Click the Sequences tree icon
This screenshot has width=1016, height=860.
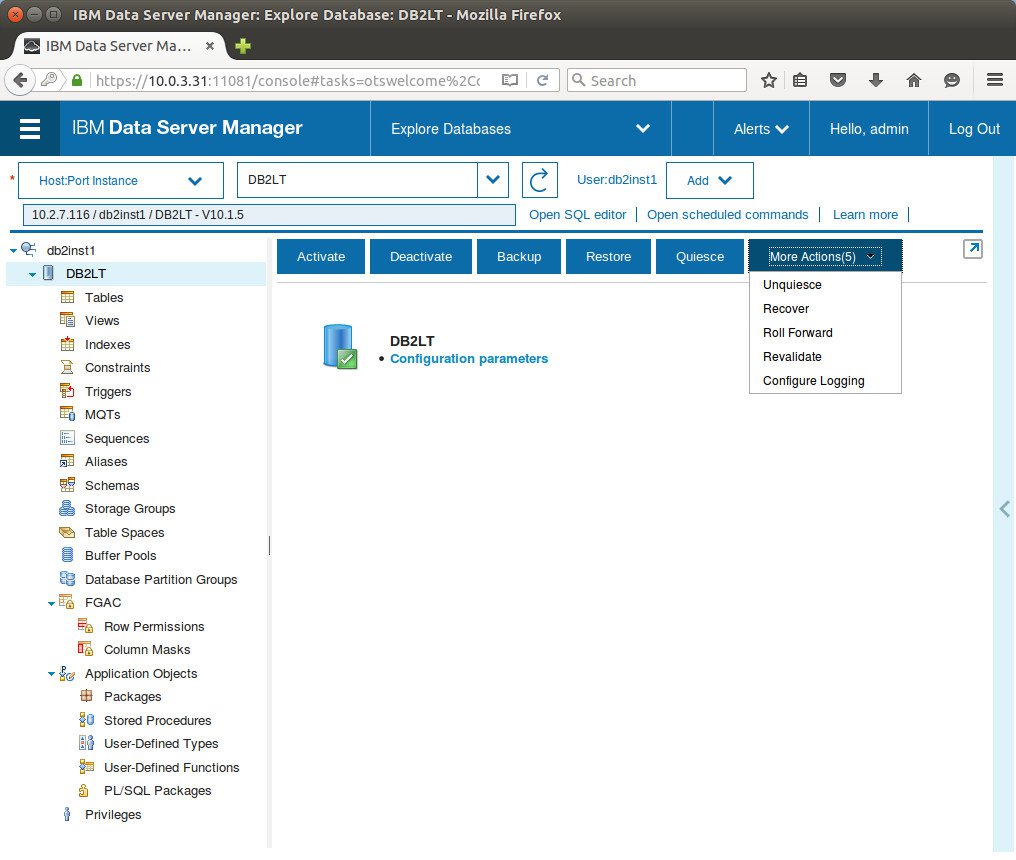(67, 438)
